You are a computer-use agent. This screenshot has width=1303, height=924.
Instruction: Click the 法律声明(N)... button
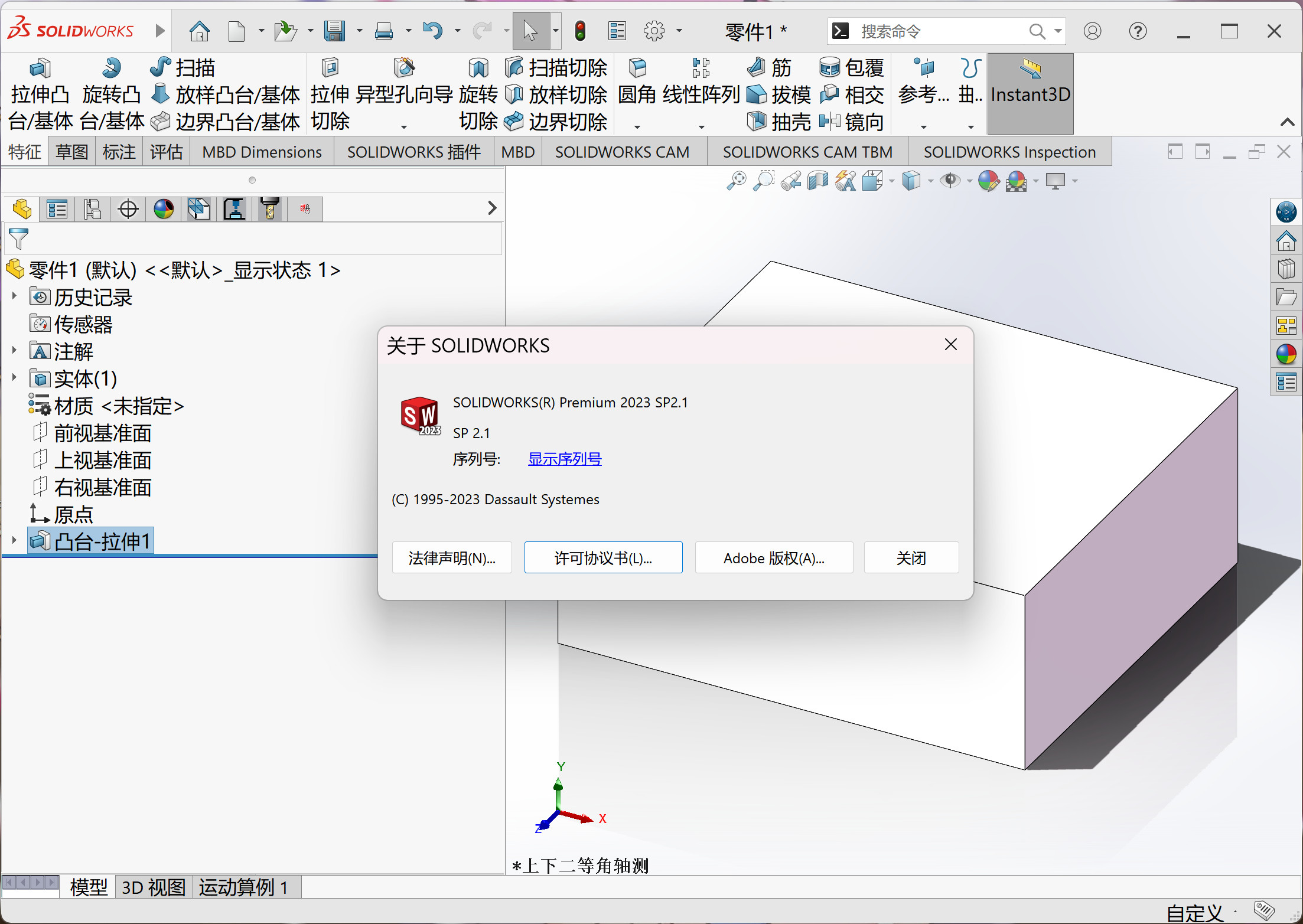coord(452,557)
